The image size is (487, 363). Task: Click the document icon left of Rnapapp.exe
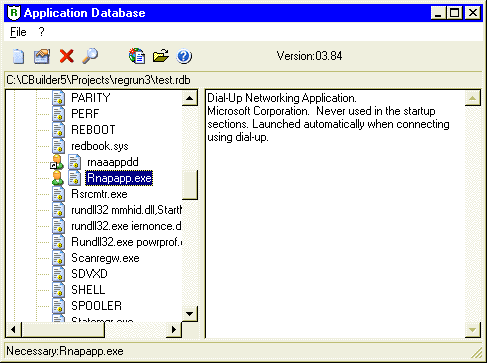(x=75, y=178)
